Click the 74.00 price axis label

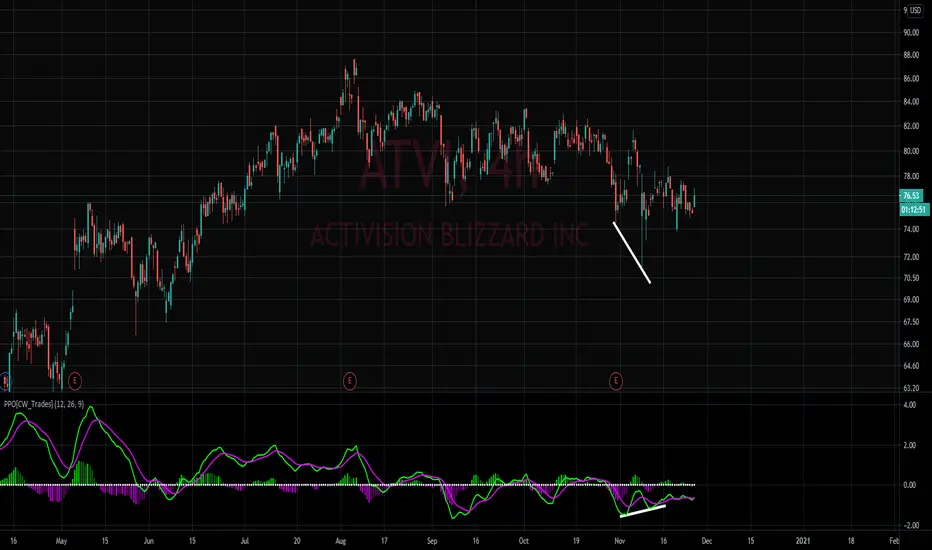click(x=911, y=229)
